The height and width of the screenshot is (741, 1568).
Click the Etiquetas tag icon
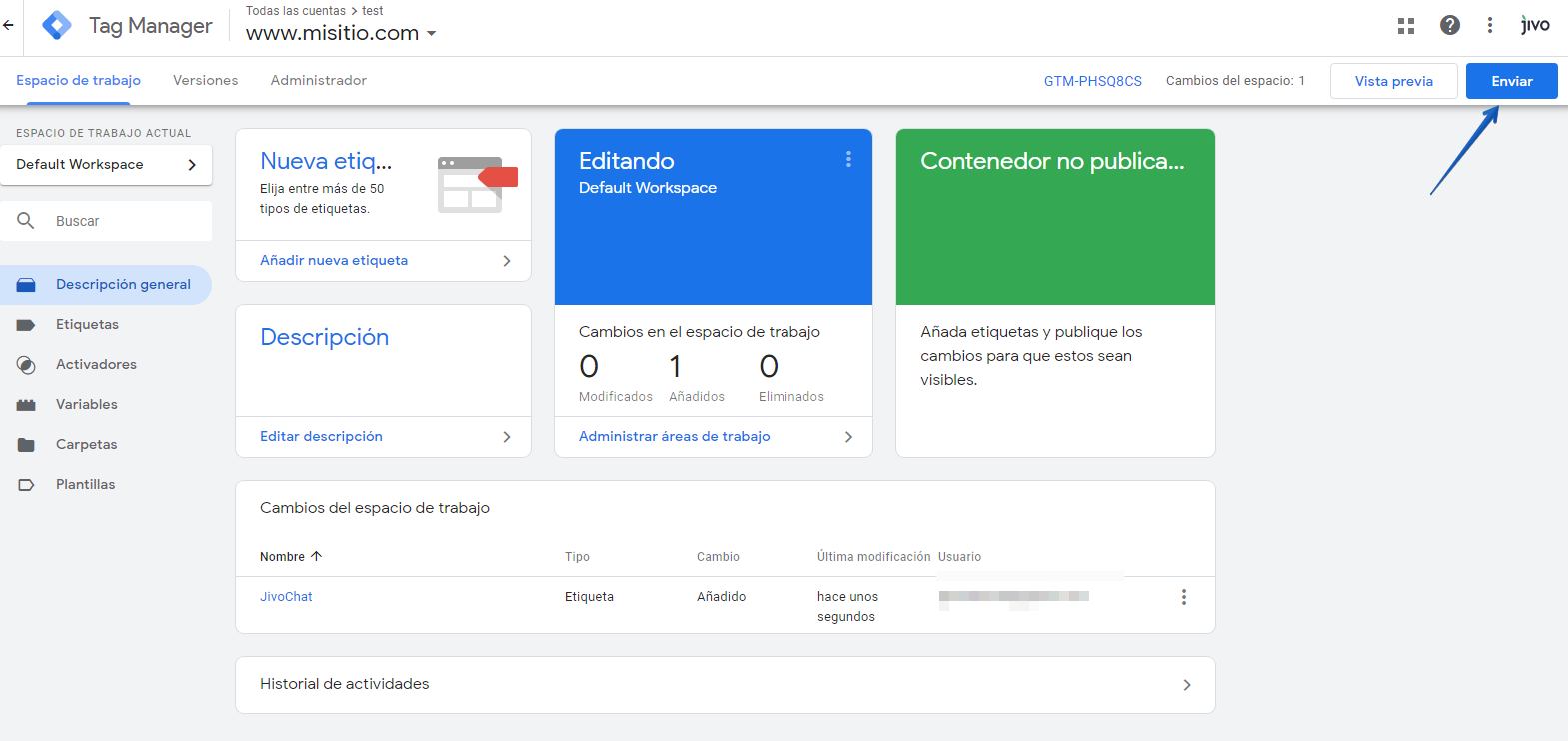[26, 325]
